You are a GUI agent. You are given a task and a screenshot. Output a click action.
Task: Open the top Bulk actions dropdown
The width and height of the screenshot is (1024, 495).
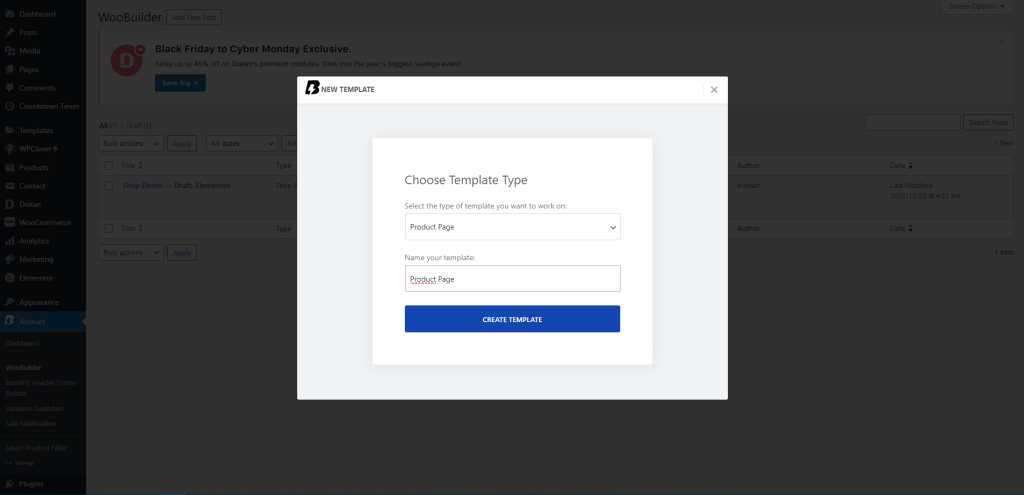tap(131, 143)
